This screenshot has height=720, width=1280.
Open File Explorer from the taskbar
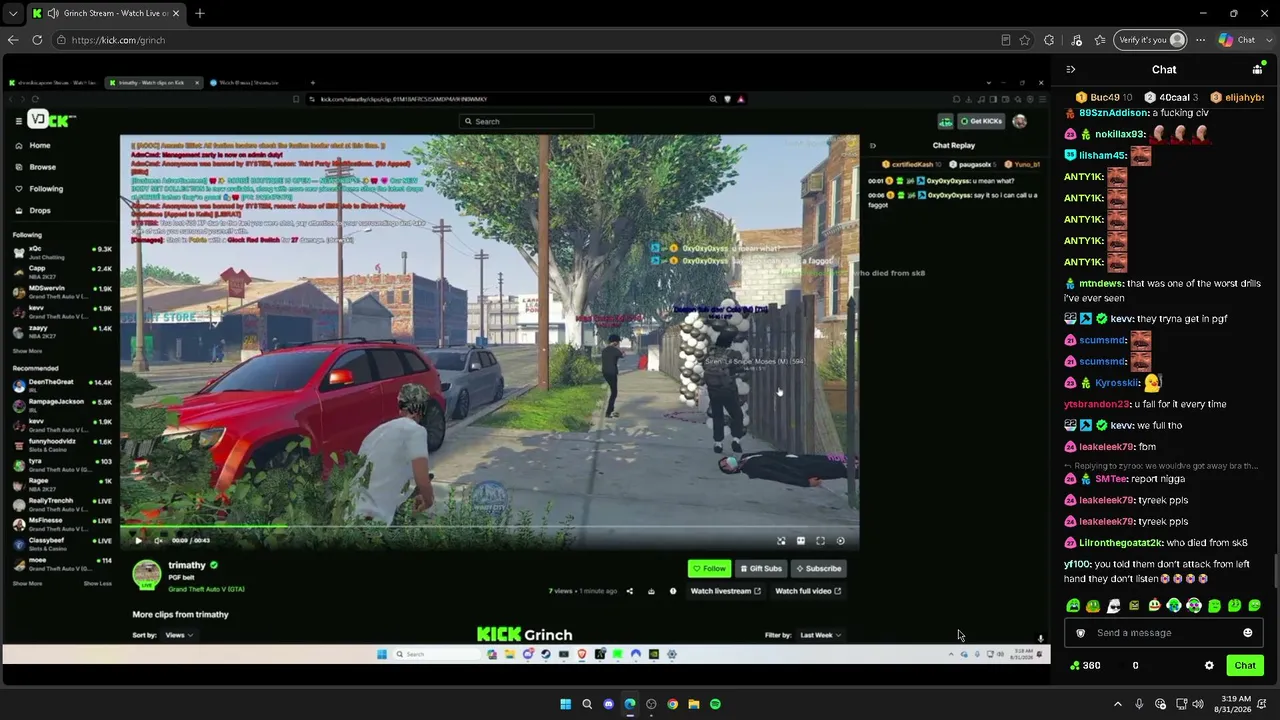tap(694, 704)
